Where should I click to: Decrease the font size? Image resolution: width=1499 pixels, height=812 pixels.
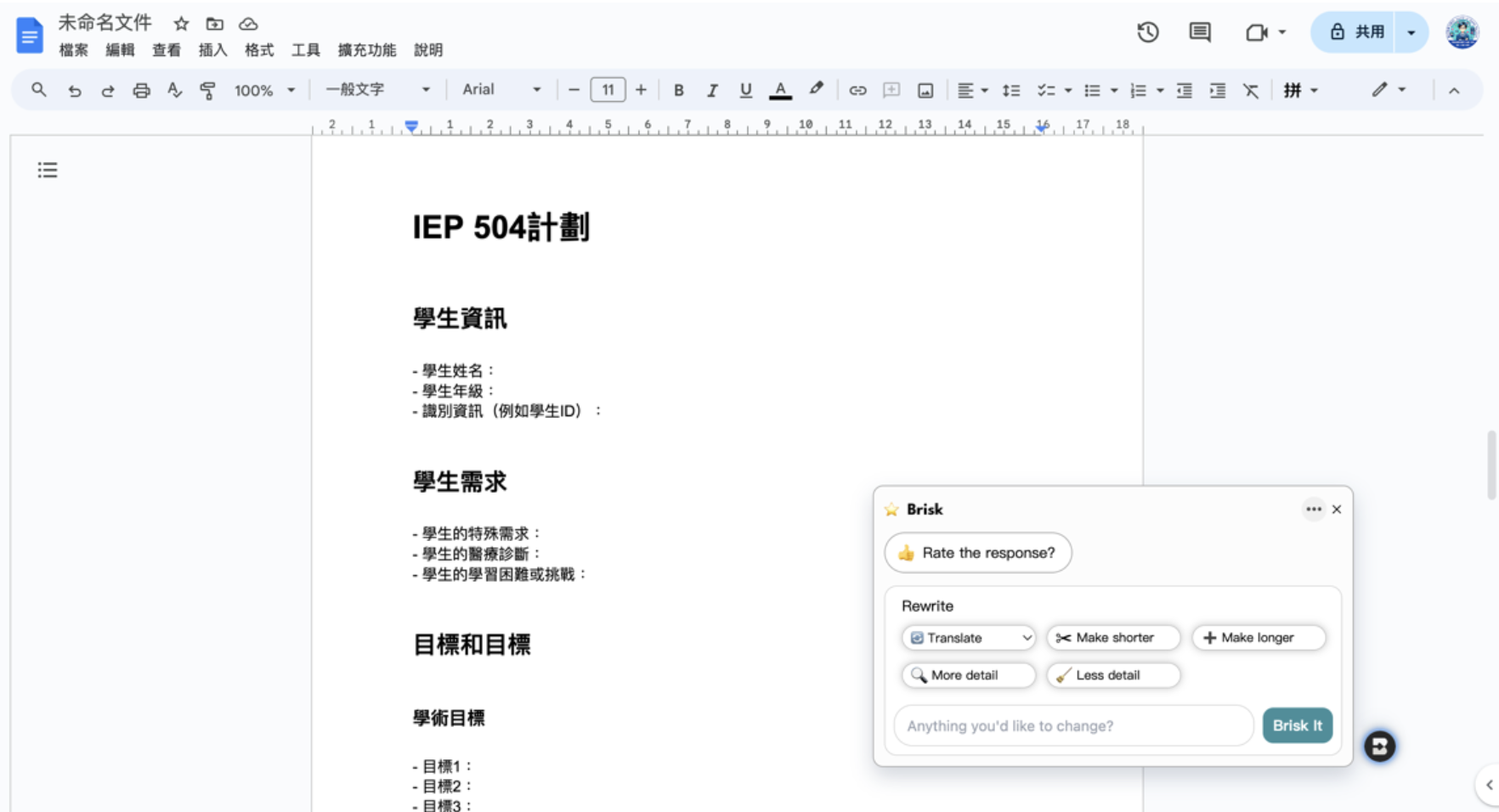tap(574, 89)
